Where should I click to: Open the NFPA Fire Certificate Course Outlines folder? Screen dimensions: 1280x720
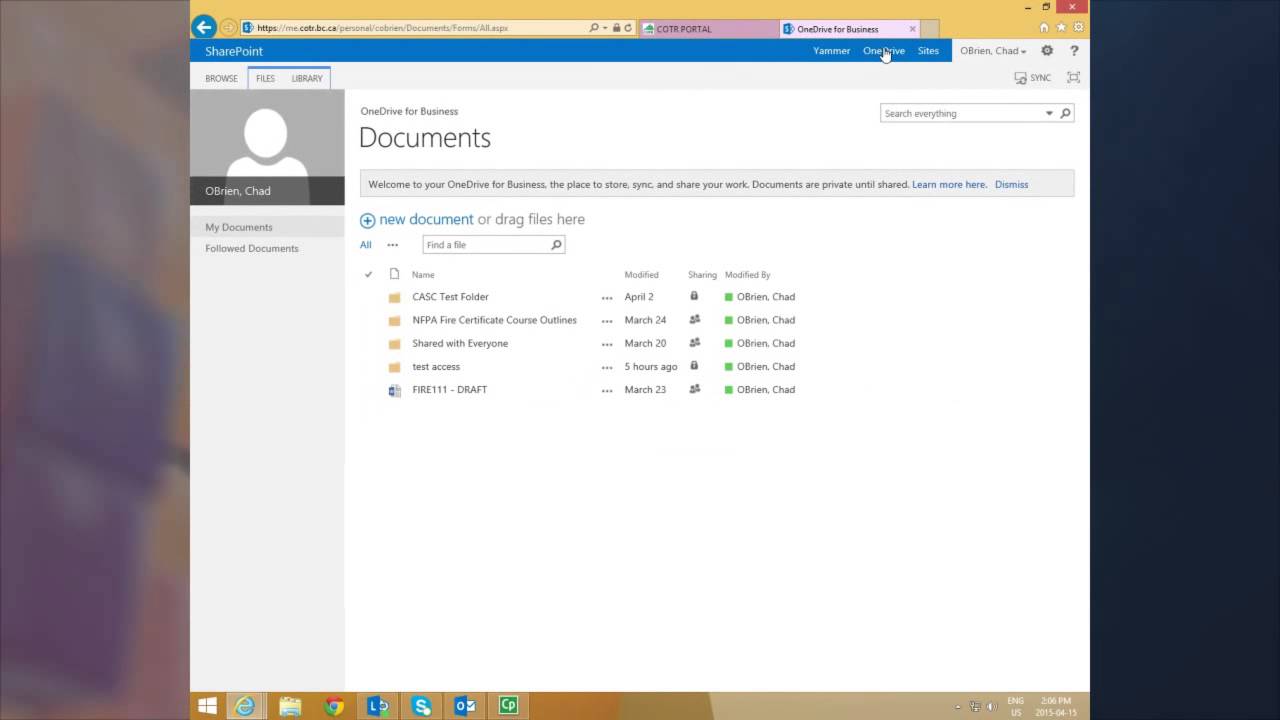click(x=494, y=320)
